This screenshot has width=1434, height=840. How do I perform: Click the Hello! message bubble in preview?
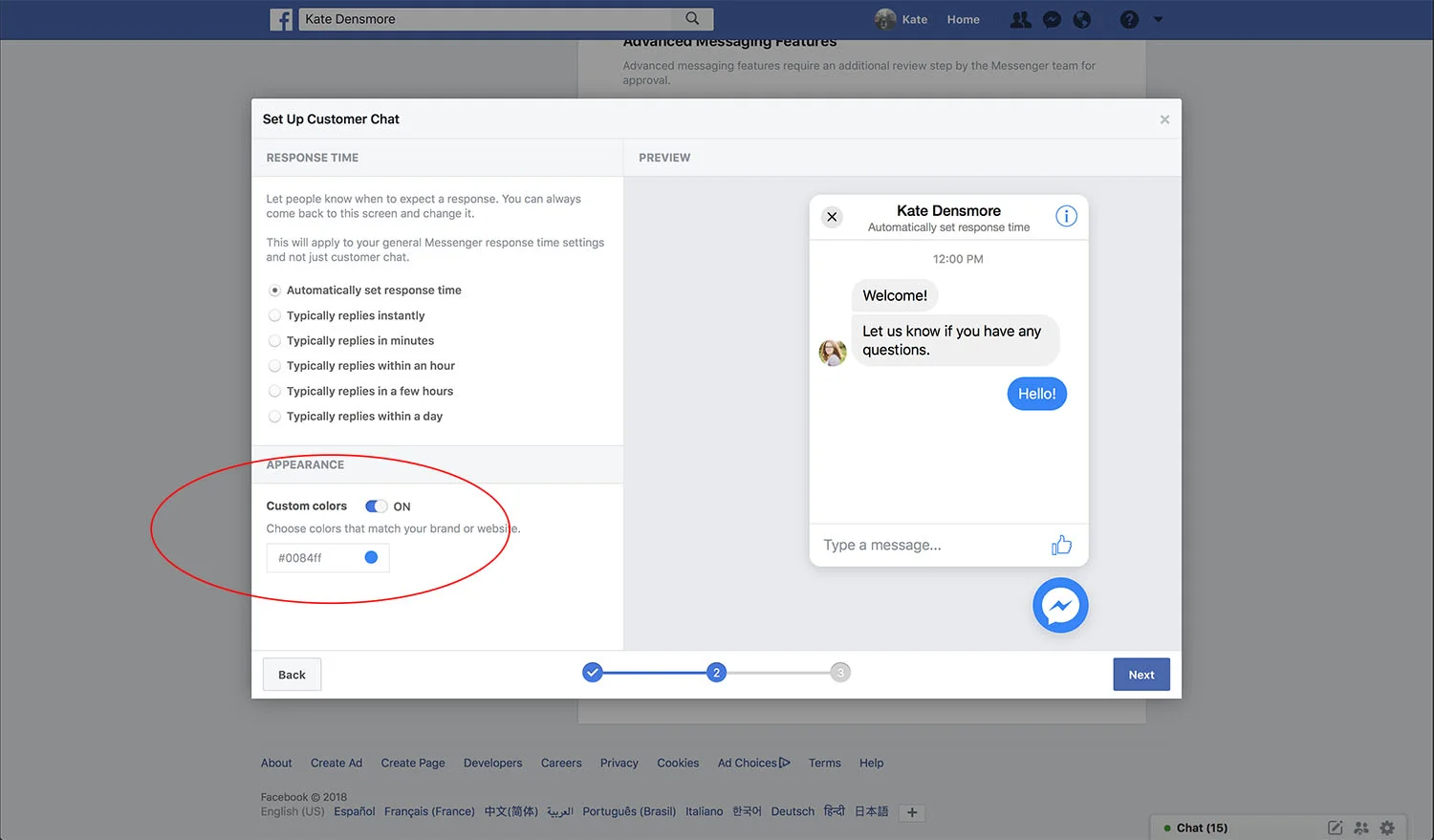[x=1036, y=394]
